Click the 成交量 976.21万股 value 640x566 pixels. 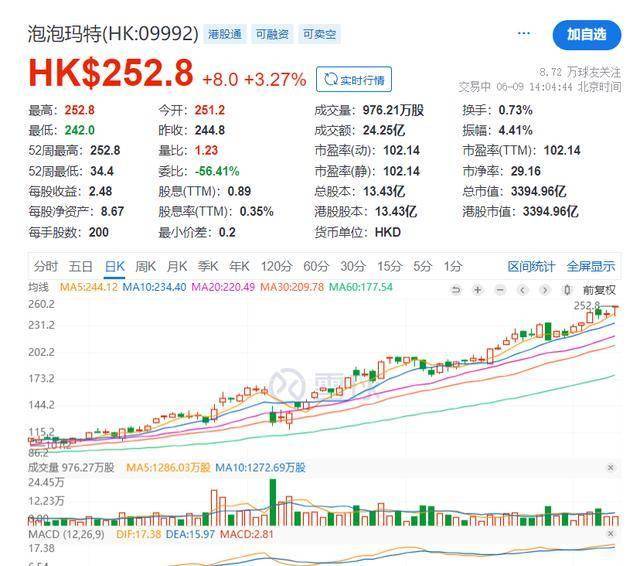click(393, 110)
